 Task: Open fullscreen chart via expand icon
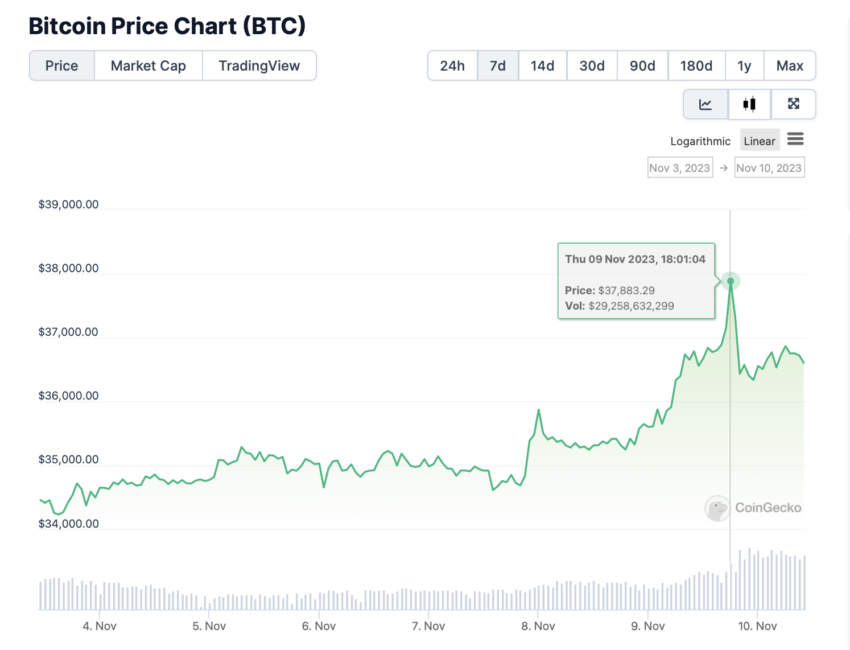coord(793,104)
